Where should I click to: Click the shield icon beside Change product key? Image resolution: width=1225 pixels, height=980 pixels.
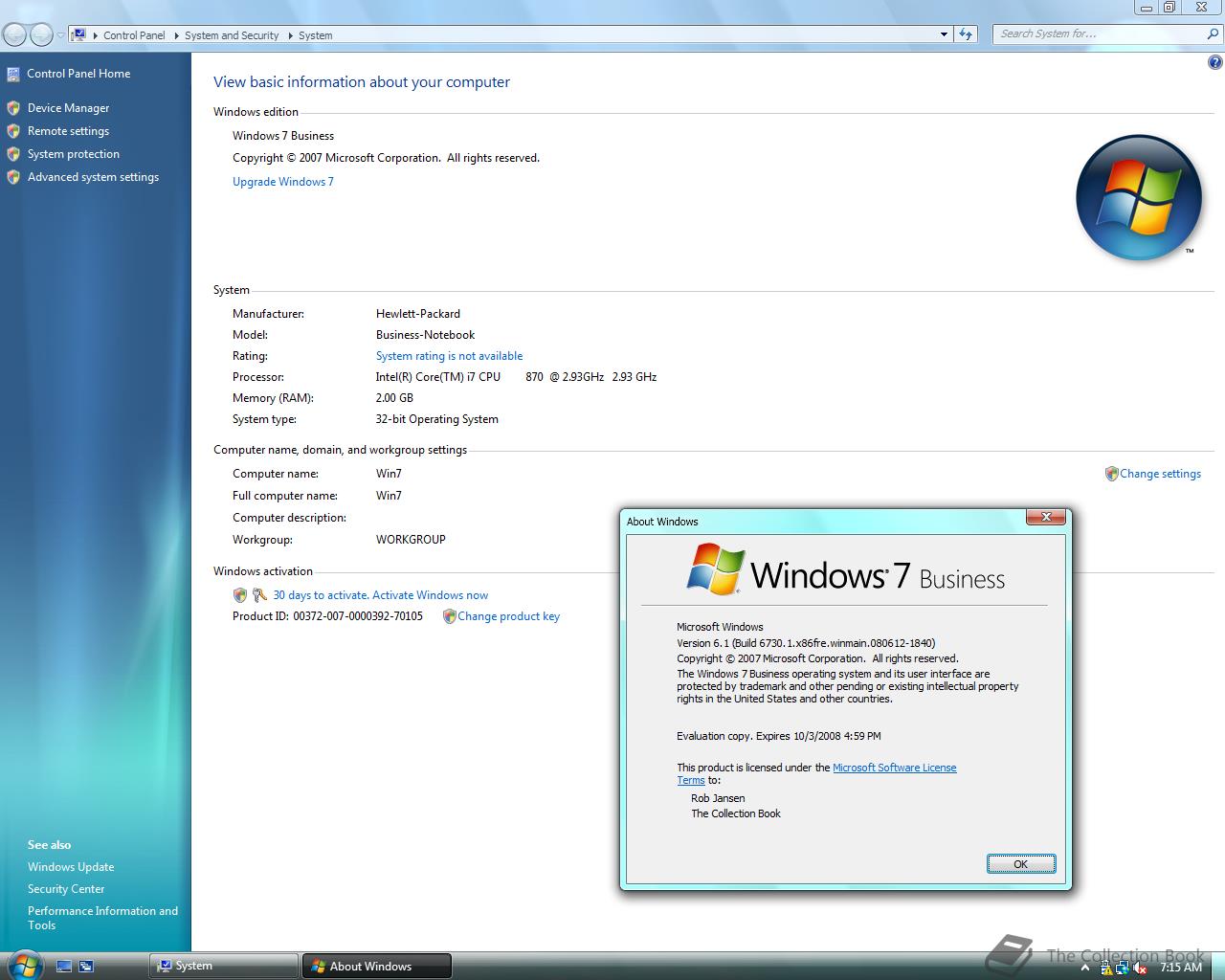(449, 616)
